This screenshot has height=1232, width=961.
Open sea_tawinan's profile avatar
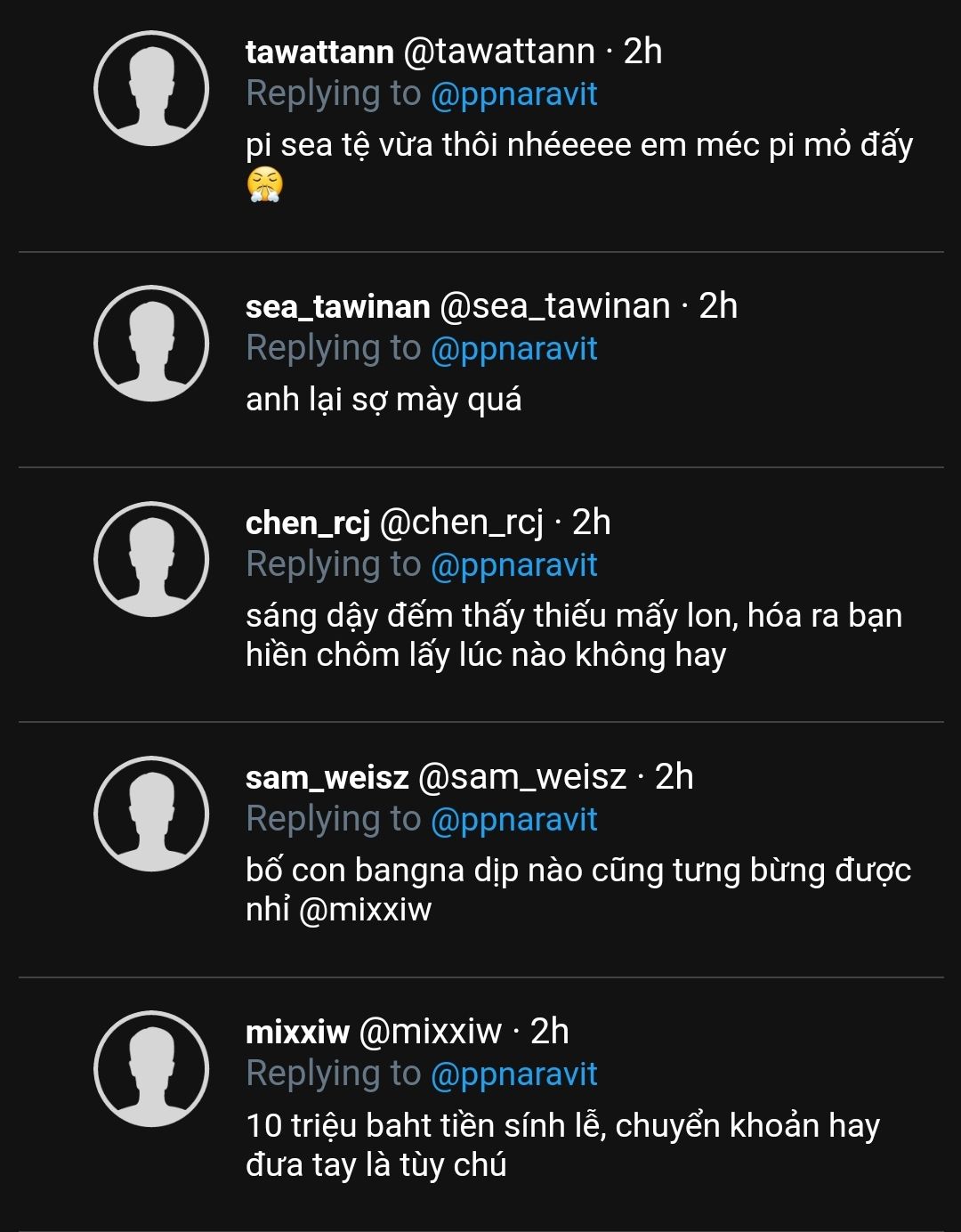[151, 344]
